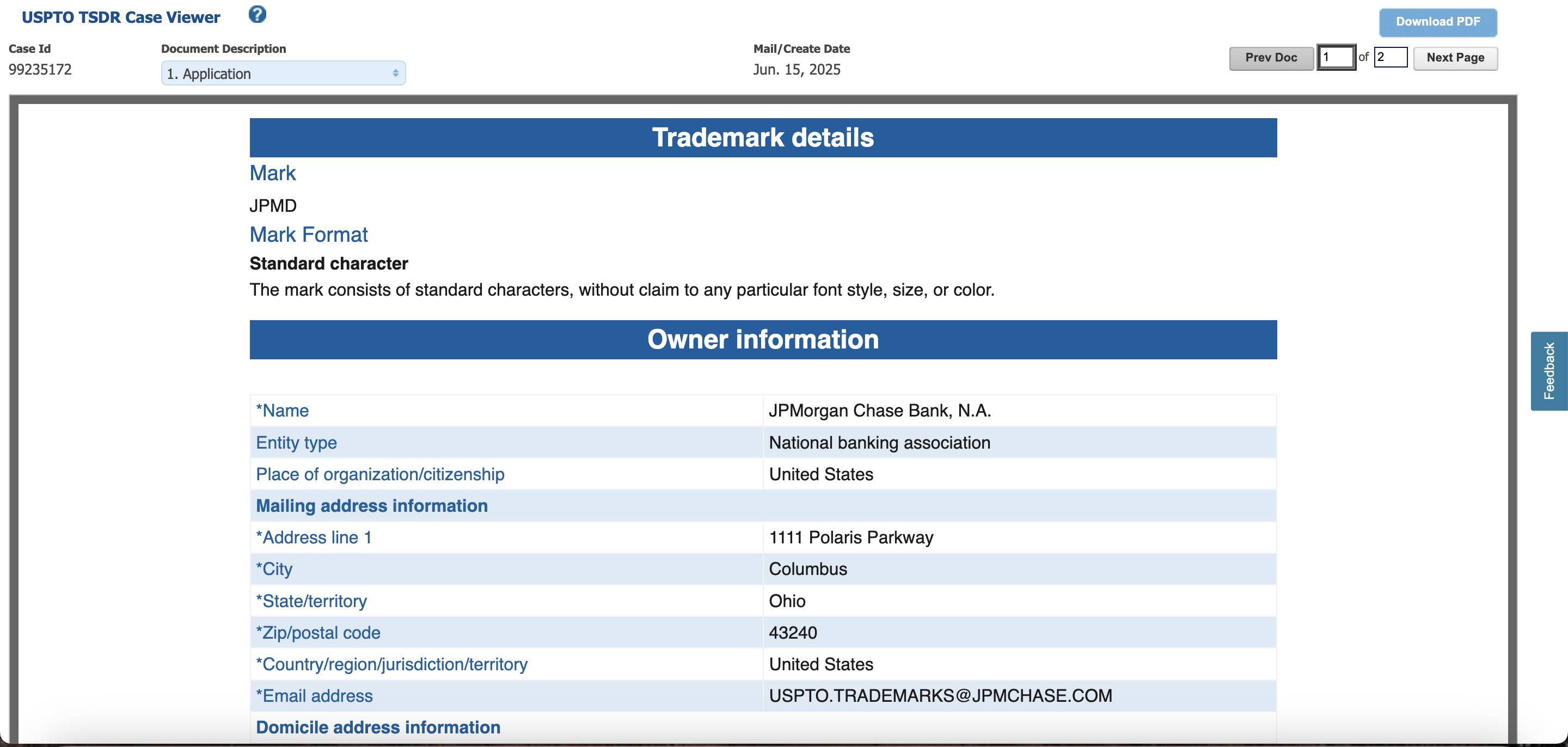Select owner name JPMorgan Chase Bank, N.A.

[x=880, y=411]
